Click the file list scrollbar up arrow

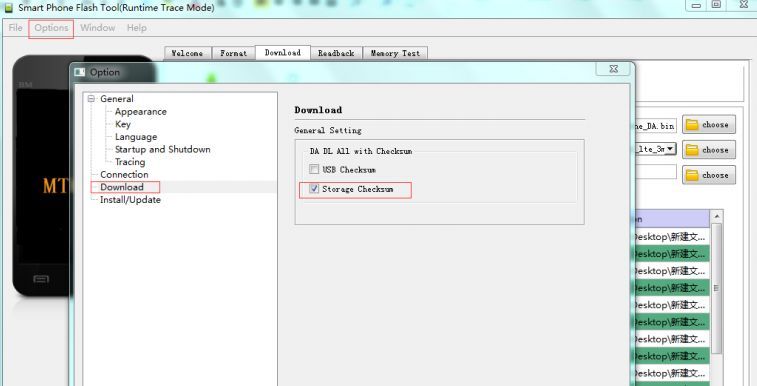point(716,216)
